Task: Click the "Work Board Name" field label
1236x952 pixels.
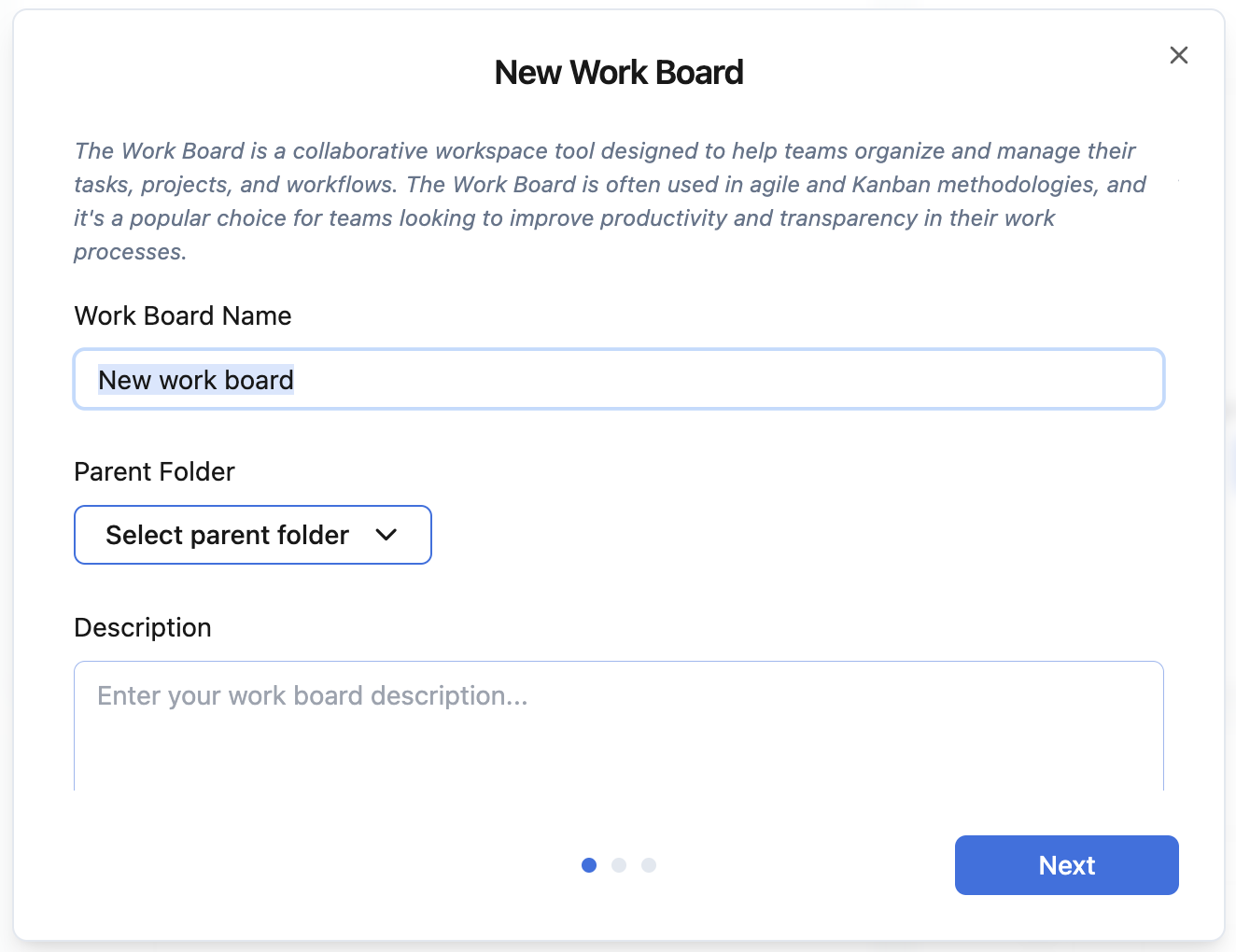Action: tap(183, 316)
